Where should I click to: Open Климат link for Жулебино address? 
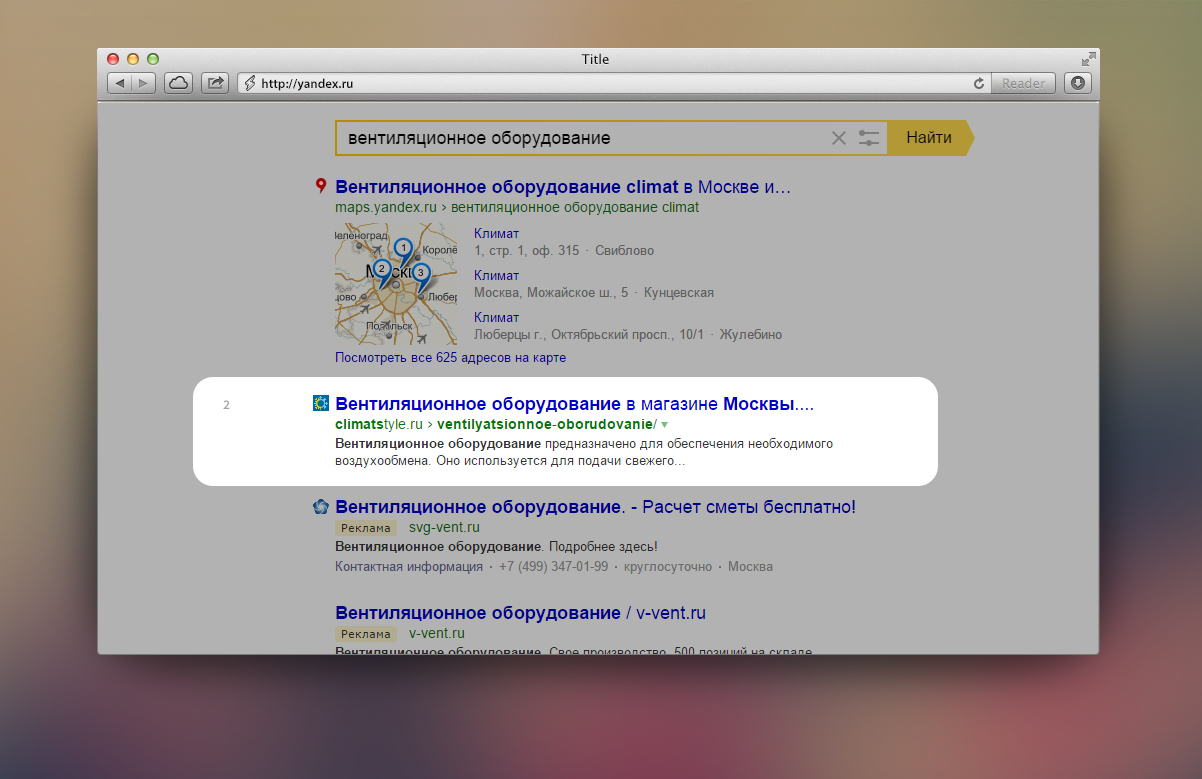click(x=497, y=318)
